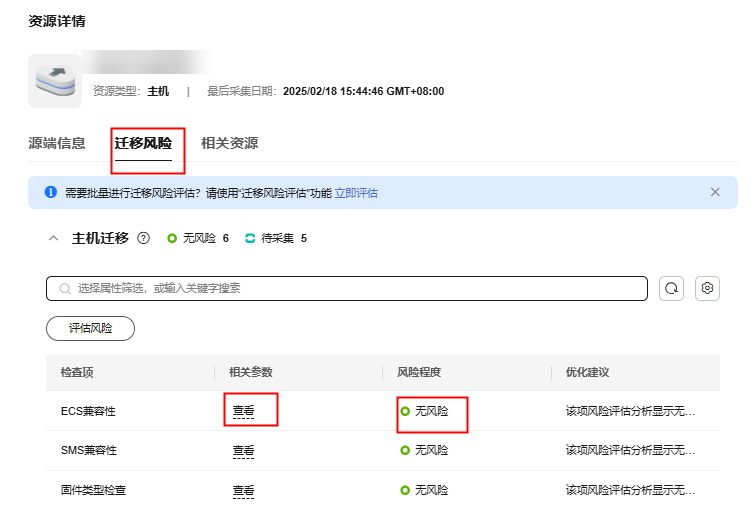This screenshot has width=750, height=510.
Task: Click the 风险程度 column header
Action: (419, 372)
